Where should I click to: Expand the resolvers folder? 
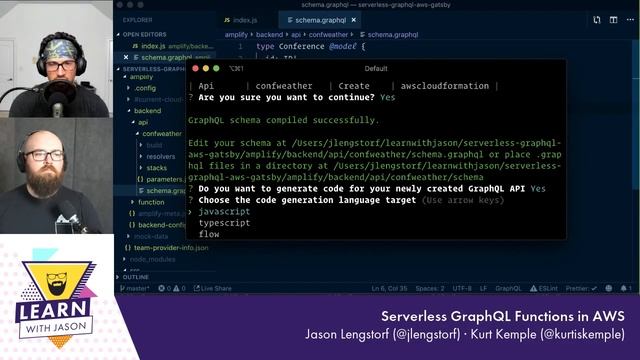click(160, 157)
